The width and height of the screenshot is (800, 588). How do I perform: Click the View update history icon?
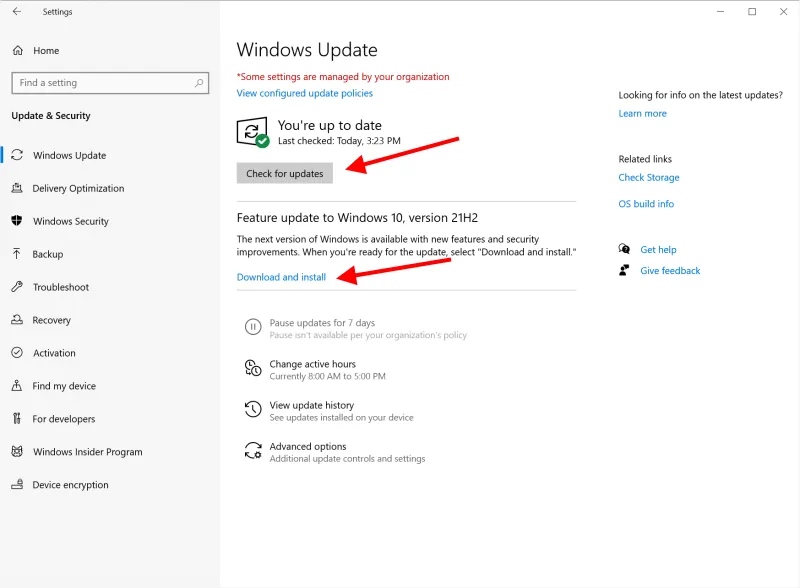point(253,409)
